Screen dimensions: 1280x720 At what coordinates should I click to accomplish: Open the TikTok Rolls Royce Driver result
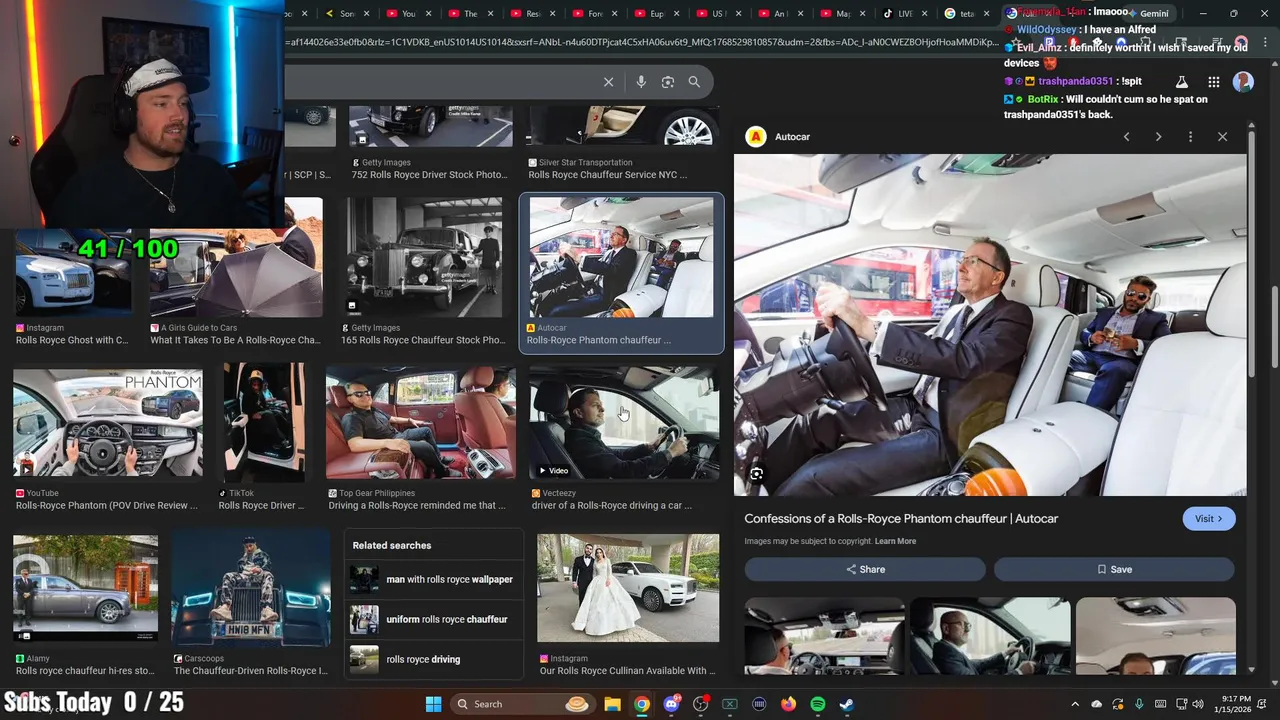pos(264,422)
